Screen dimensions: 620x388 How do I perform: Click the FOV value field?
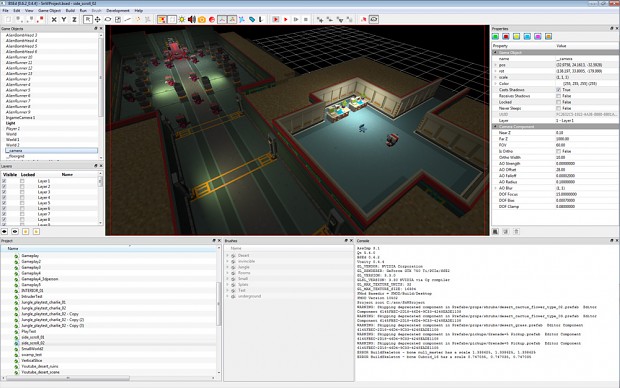pyautogui.click(x=587, y=145)
